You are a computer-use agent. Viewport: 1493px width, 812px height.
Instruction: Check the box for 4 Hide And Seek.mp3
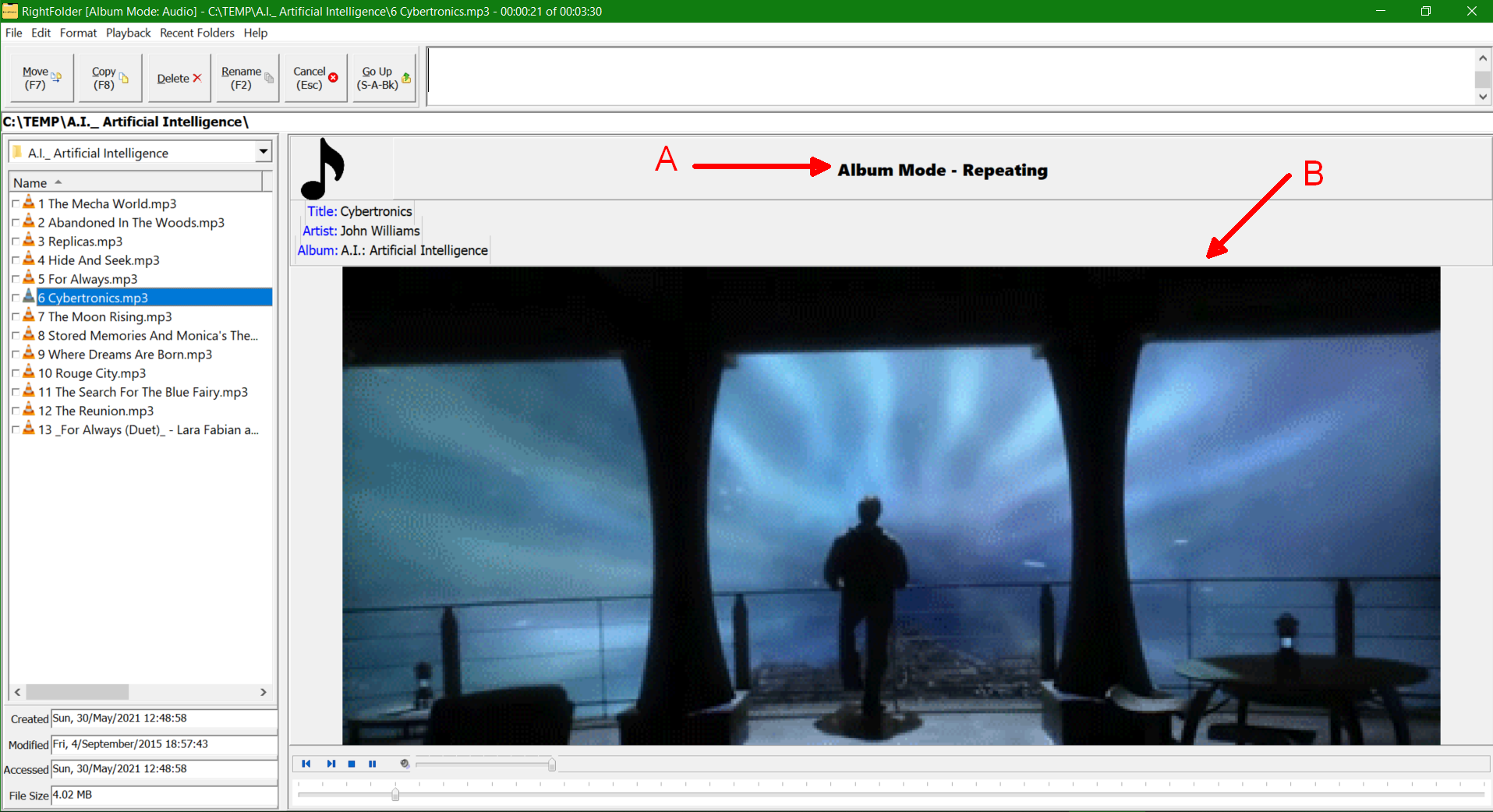(16, 260)
